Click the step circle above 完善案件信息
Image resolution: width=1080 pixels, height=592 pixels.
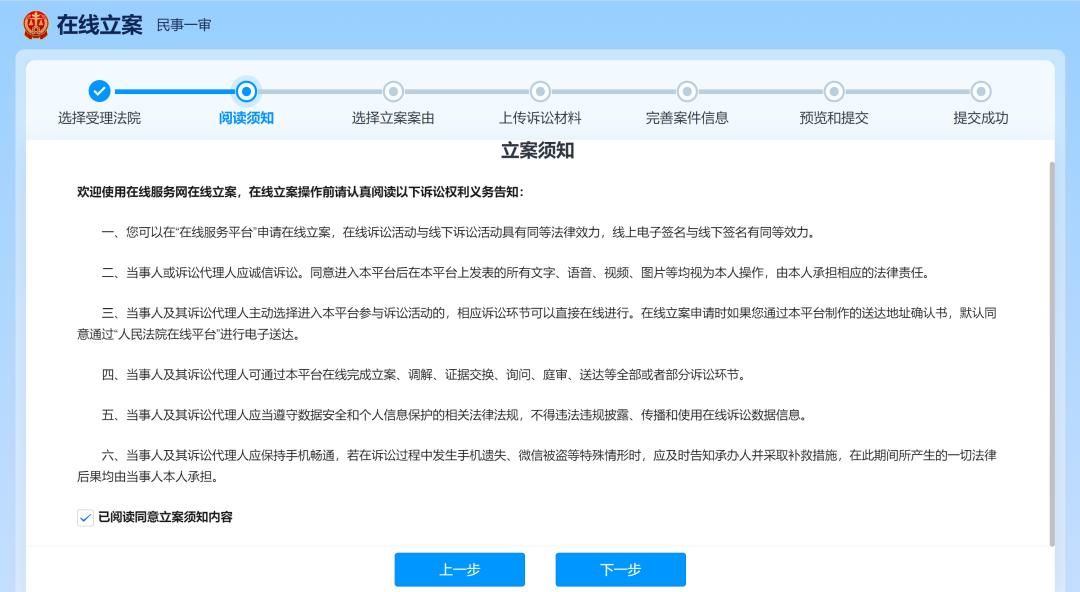click(687, 91)
